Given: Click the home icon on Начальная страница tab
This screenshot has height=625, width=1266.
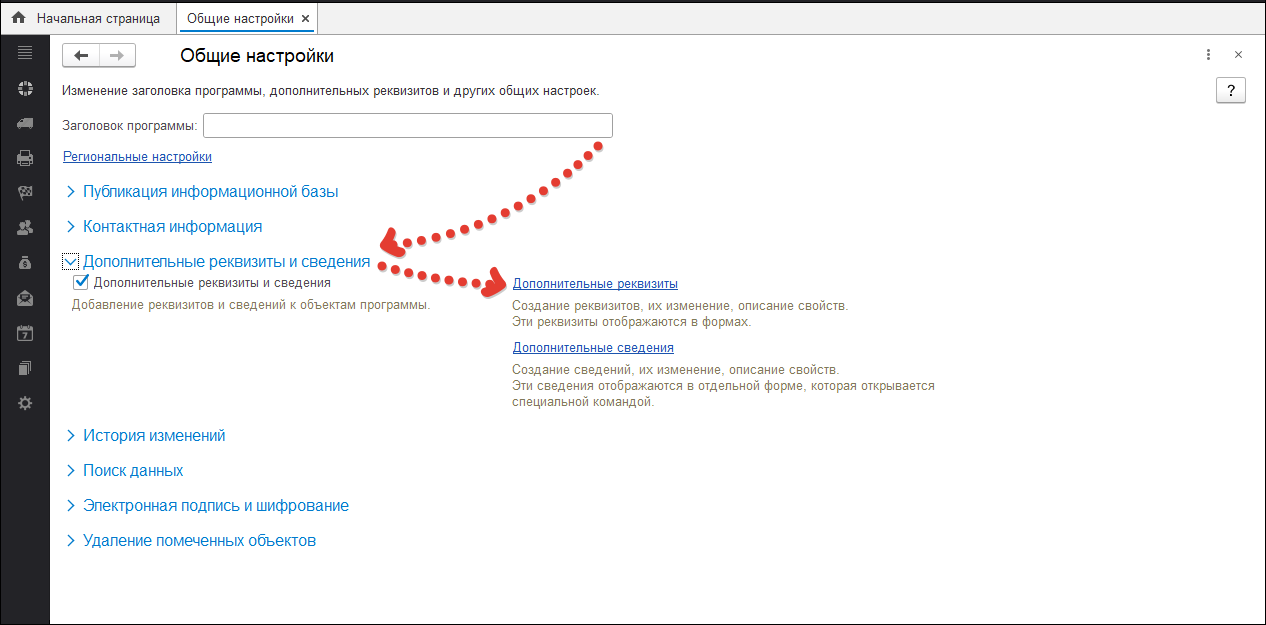Looking at the screenshot, I should (18, 18).
